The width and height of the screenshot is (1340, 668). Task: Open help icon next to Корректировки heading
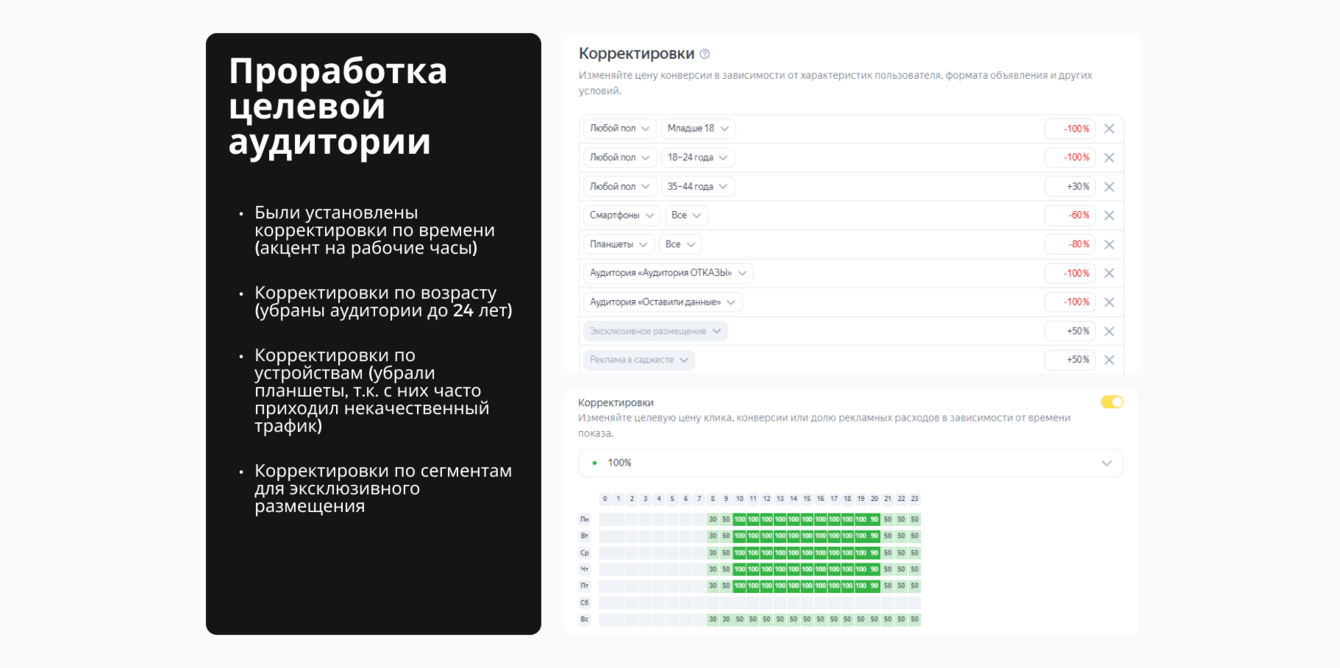[705, 54]
